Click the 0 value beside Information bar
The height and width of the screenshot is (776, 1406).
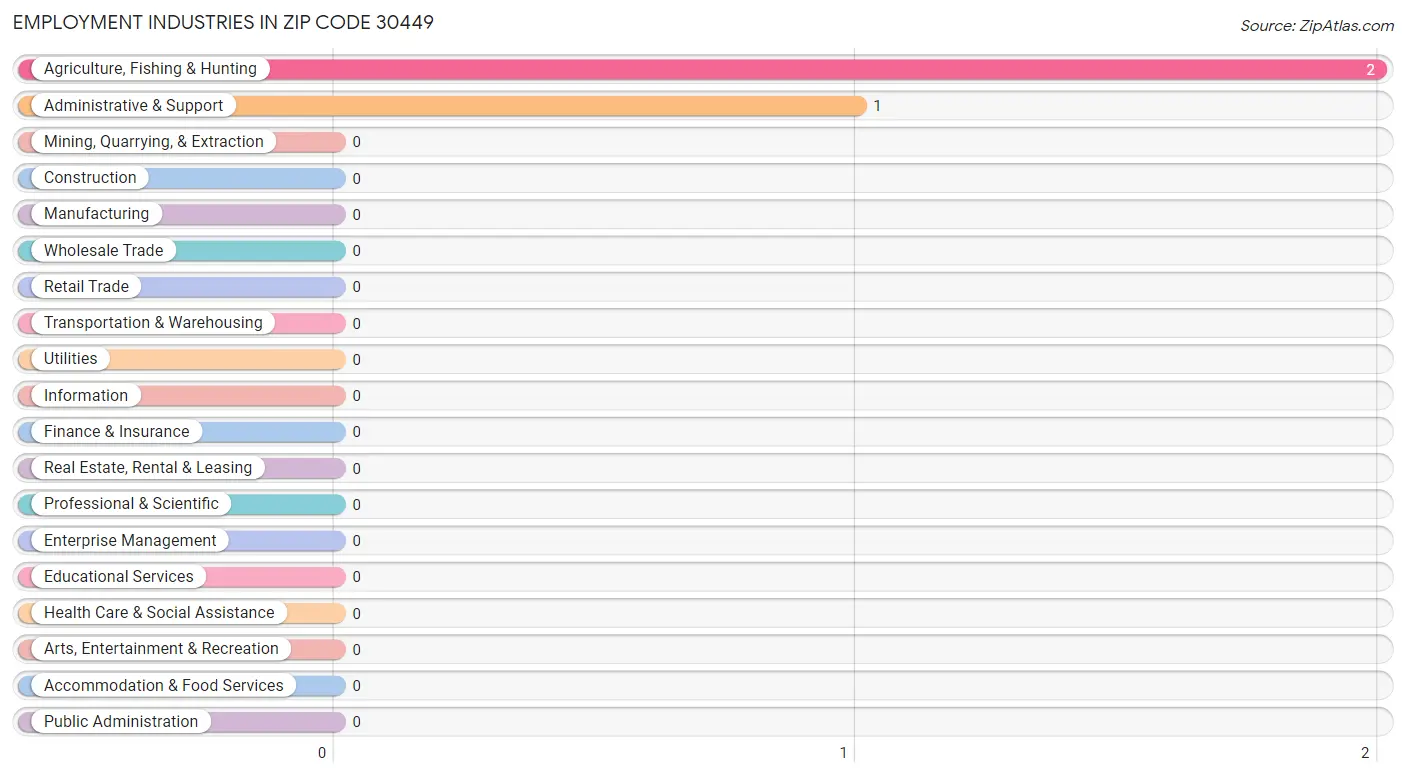click(x=356, y=396)
